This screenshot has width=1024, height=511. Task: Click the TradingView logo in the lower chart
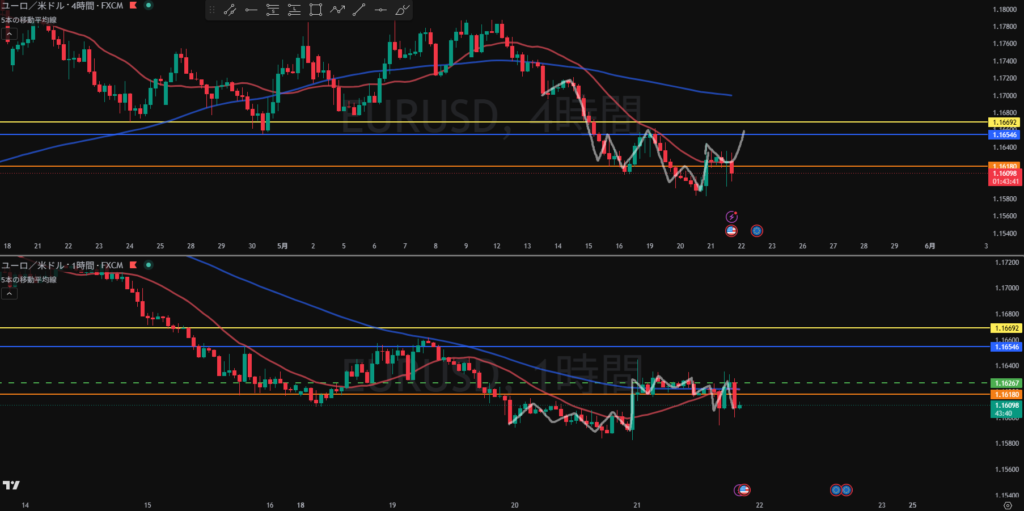point(11,486)
